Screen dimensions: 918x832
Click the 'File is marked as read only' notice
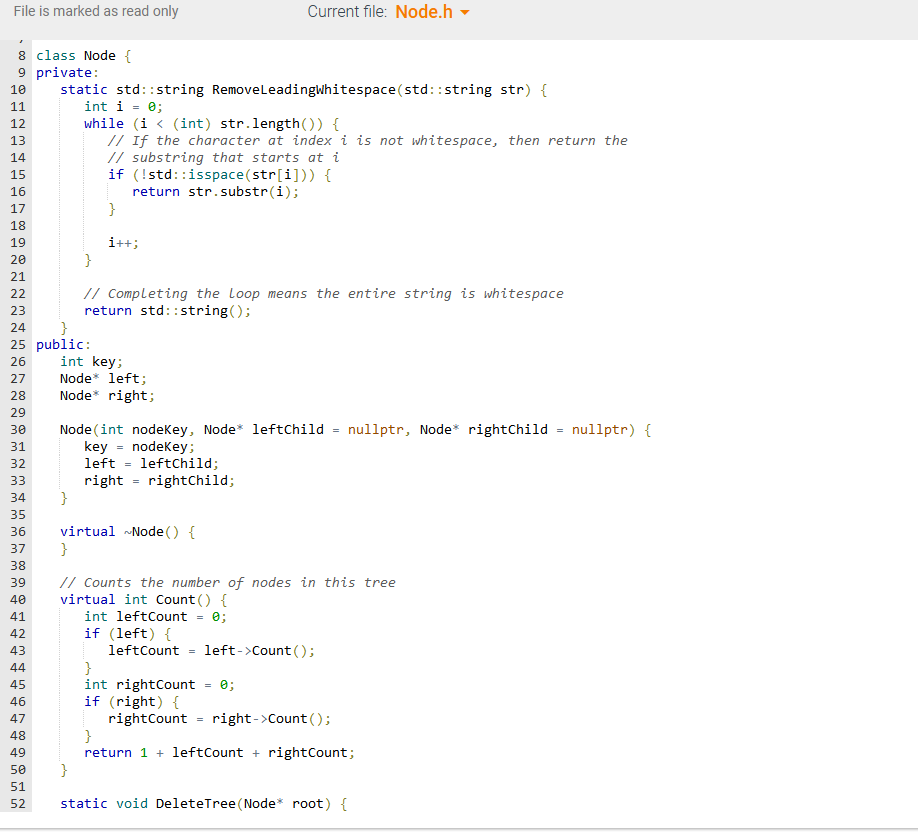click(95, 11)
